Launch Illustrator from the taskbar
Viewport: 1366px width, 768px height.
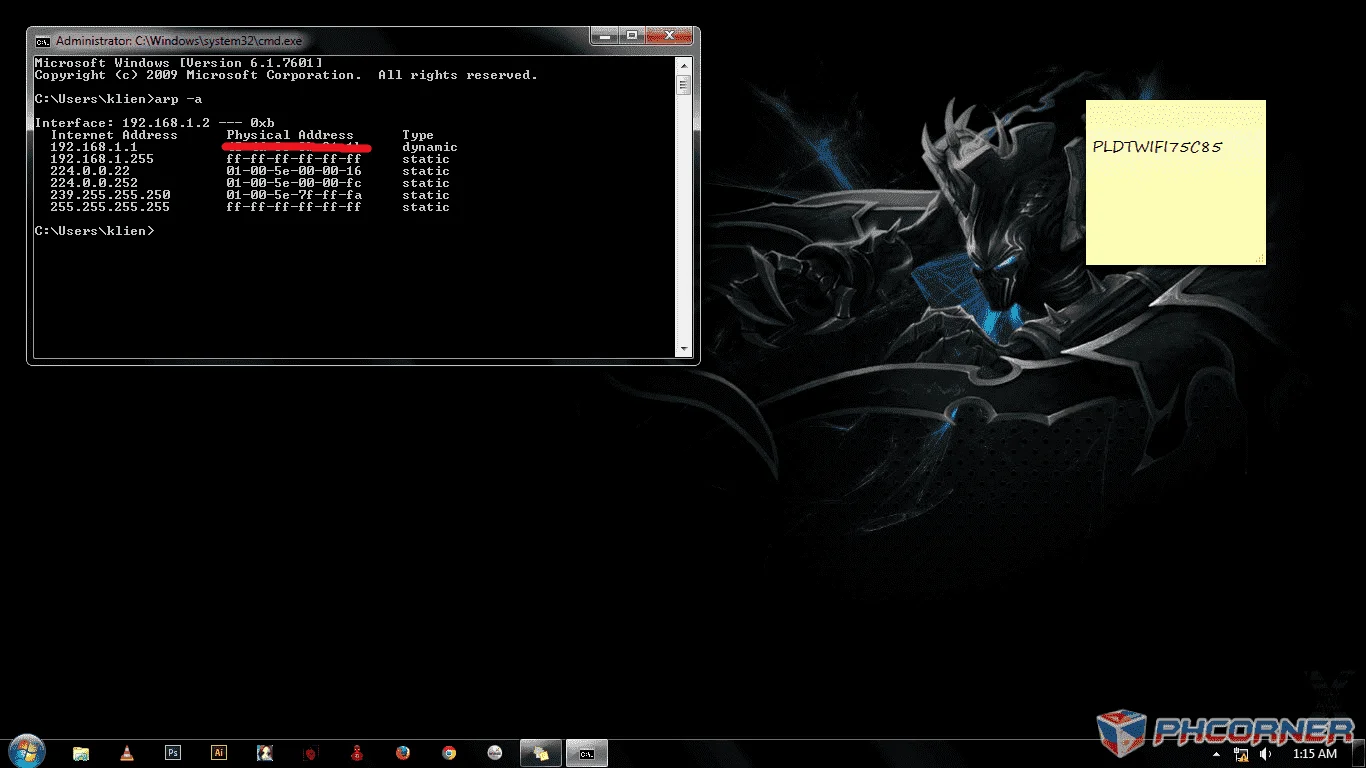click(219, 753)
